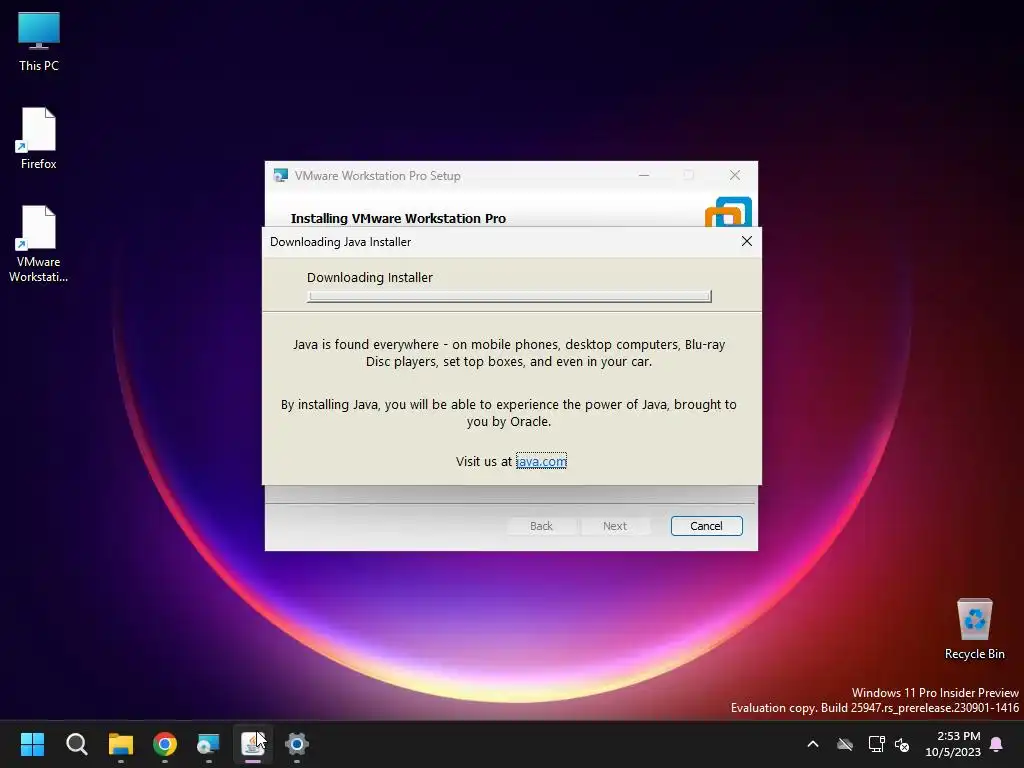Click Cancel in VMware Setup

click(707, 526)
